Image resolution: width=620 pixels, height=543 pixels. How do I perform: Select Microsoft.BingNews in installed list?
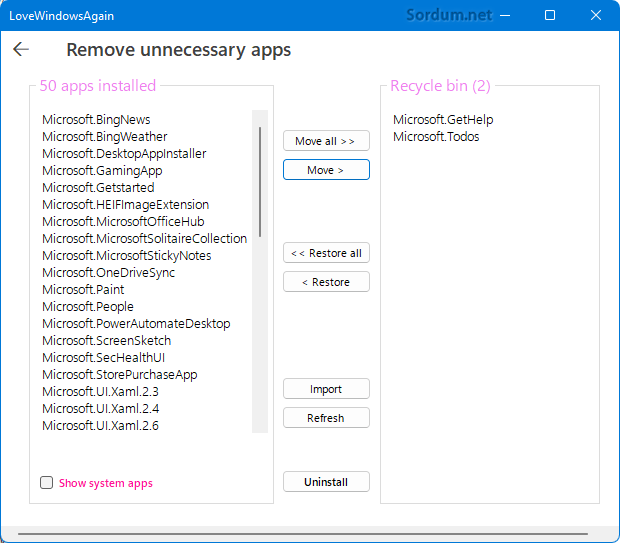(x=96, y=119)
